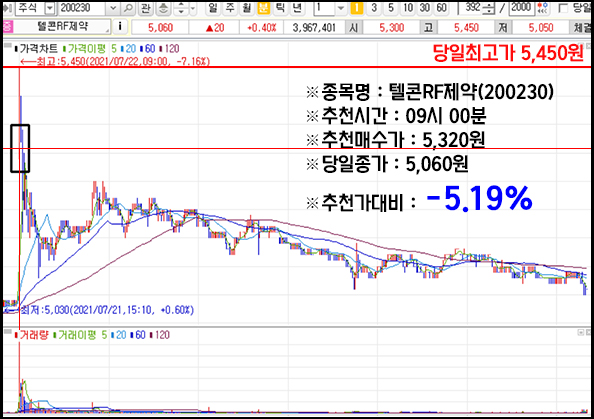Click the 고 high price label
594x419 pixels.
coord(428,27)
